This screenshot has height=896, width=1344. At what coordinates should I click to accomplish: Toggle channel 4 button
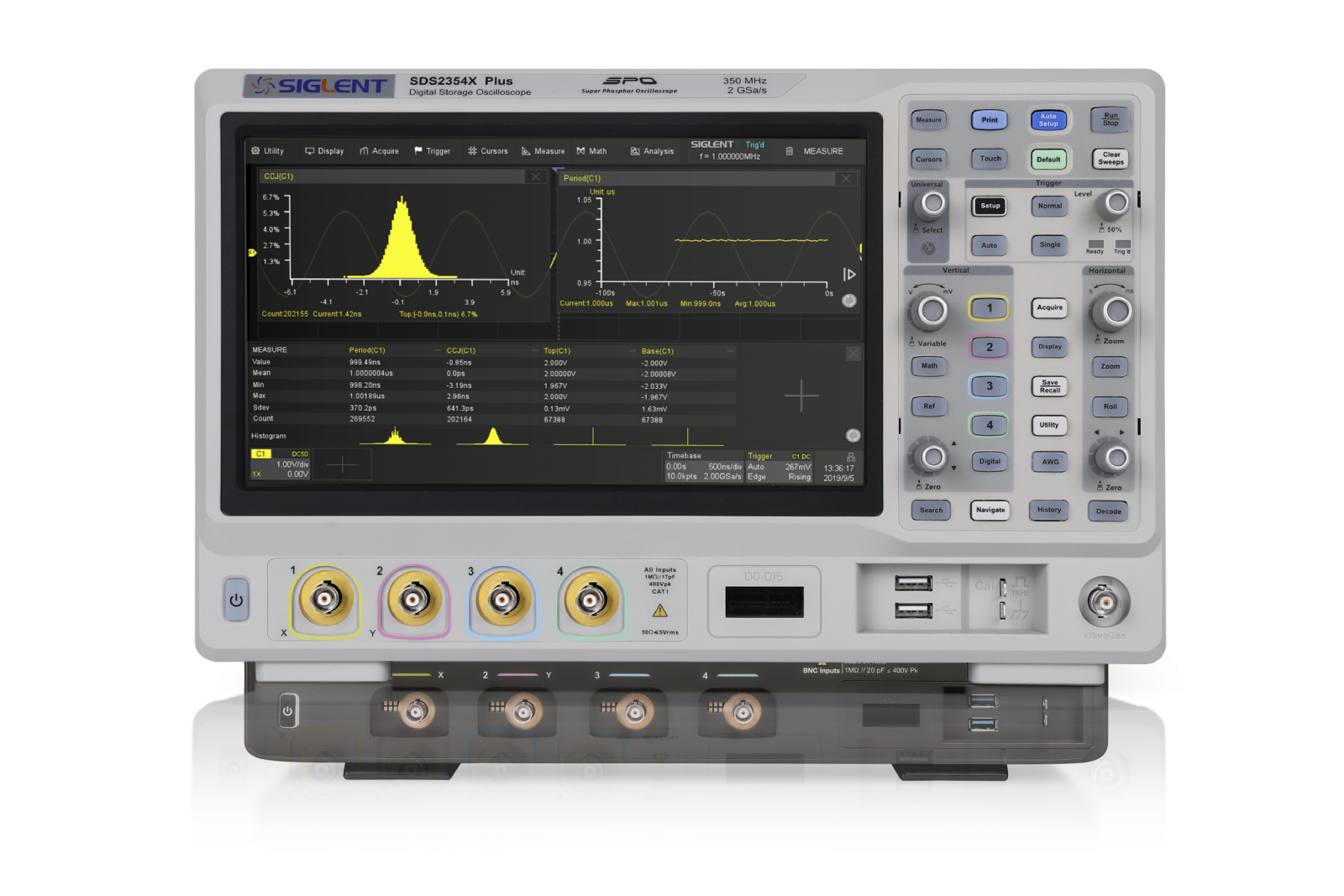pos(989,425)
